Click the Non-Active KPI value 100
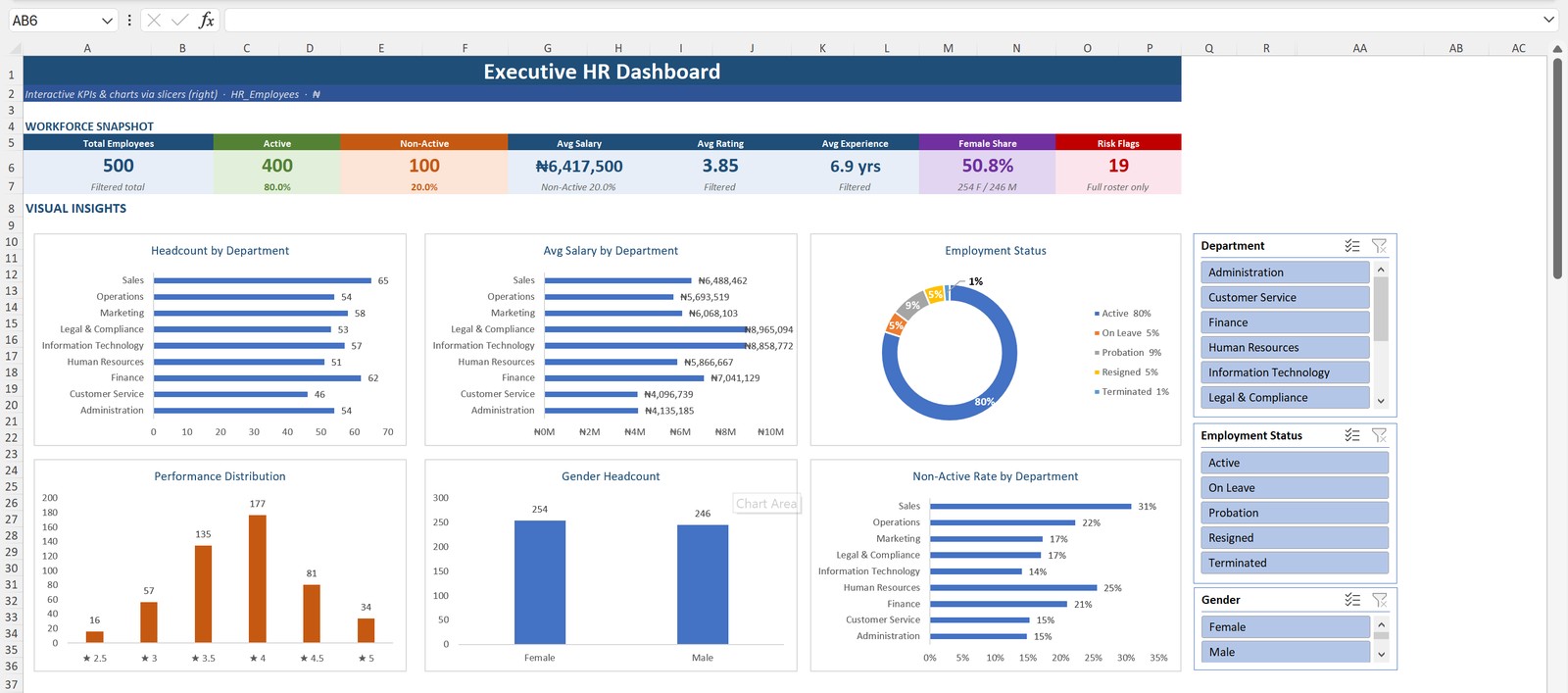Viewport: 1568px width, 693px height. [424, 166]
